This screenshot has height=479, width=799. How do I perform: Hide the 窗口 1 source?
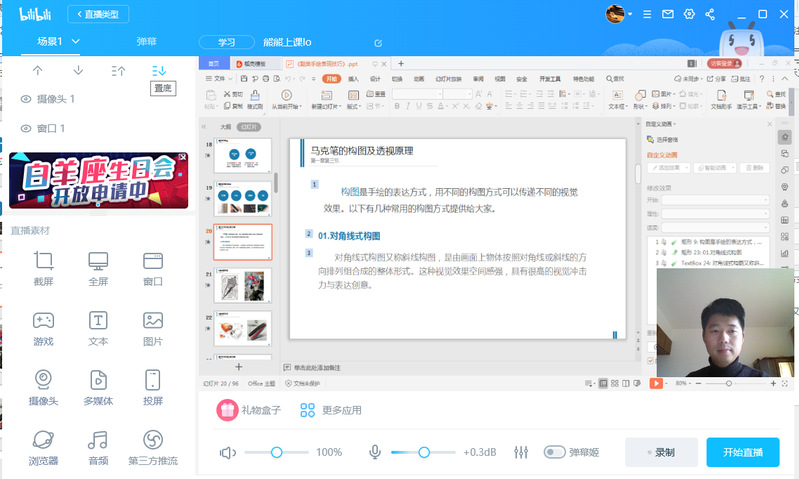tap(26, 128)
